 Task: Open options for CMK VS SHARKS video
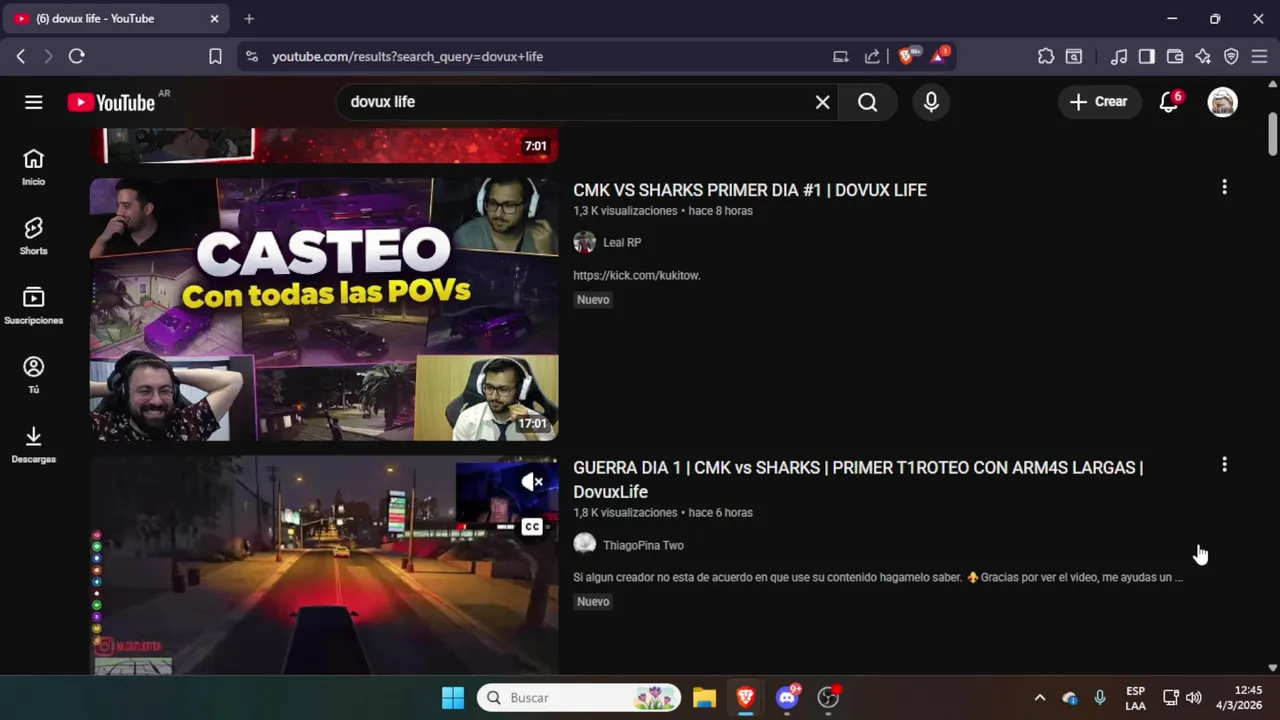pos(1224,187)
